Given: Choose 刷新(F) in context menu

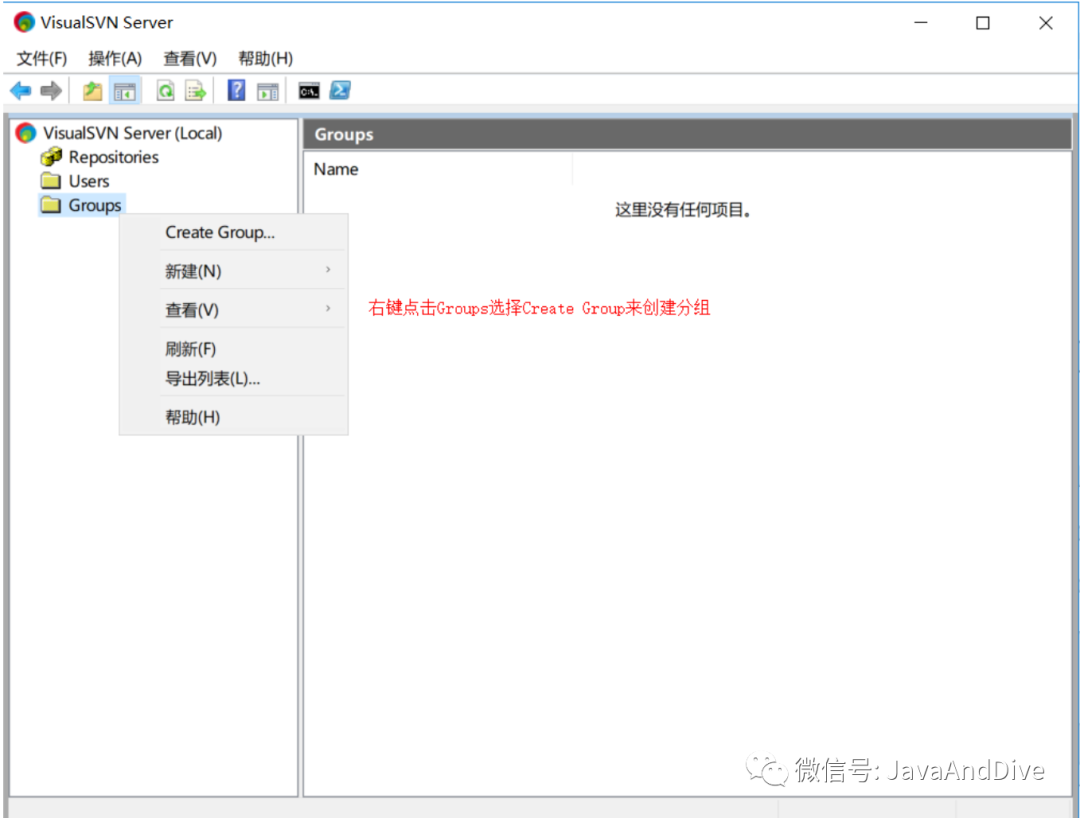Looking at the screenshot, I should (233, 348).
